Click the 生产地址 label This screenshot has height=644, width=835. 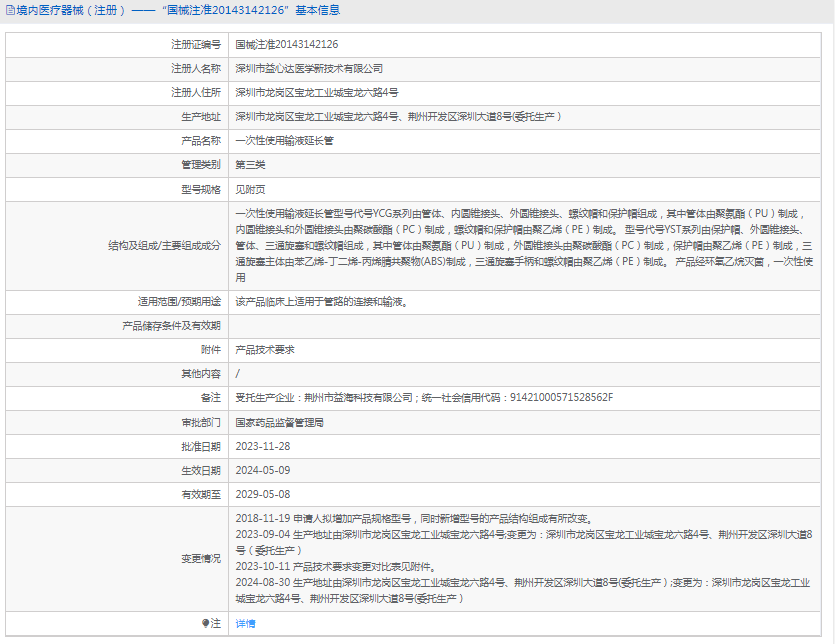click(201, 117)
